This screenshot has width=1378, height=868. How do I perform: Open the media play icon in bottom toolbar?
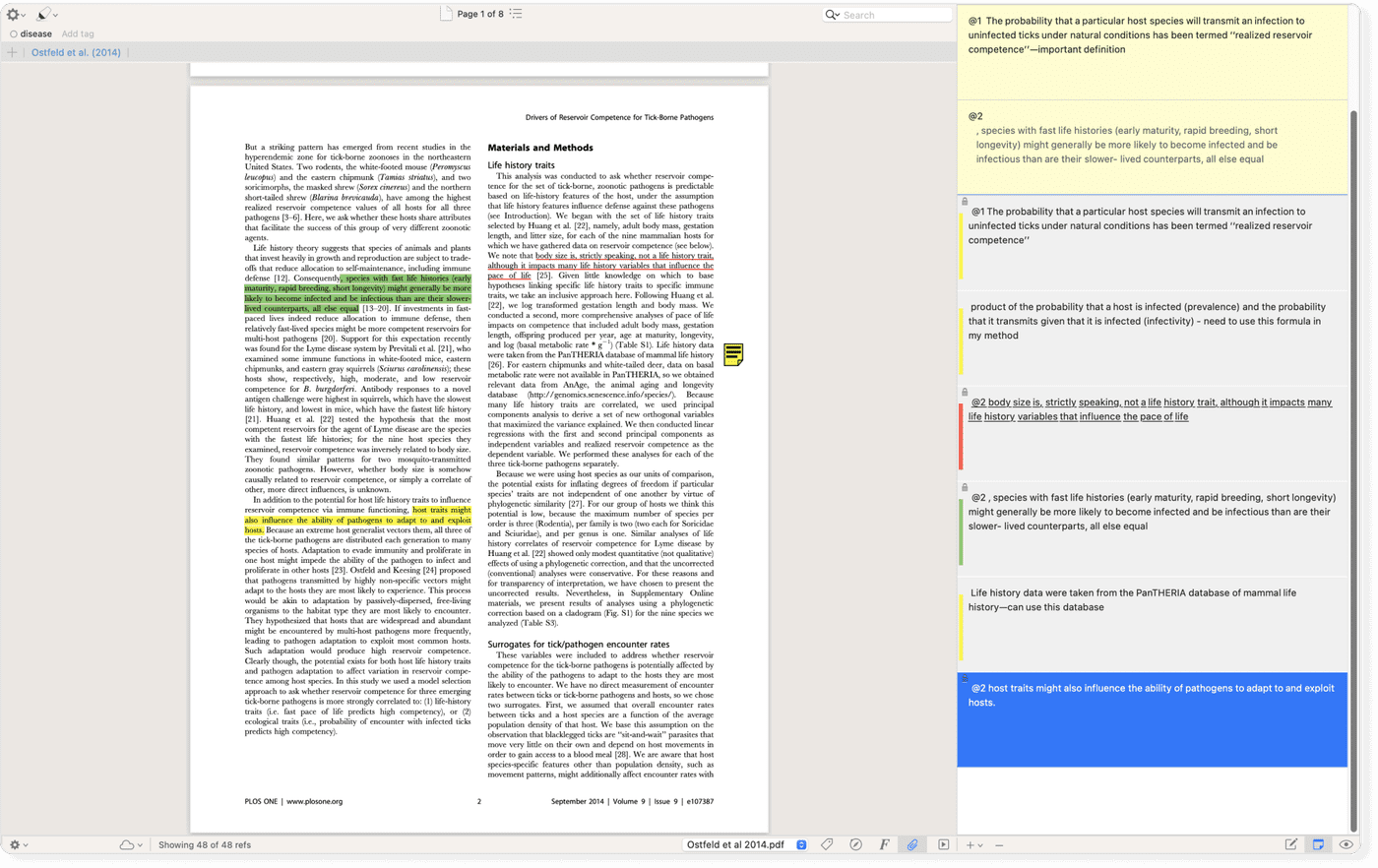943,844
